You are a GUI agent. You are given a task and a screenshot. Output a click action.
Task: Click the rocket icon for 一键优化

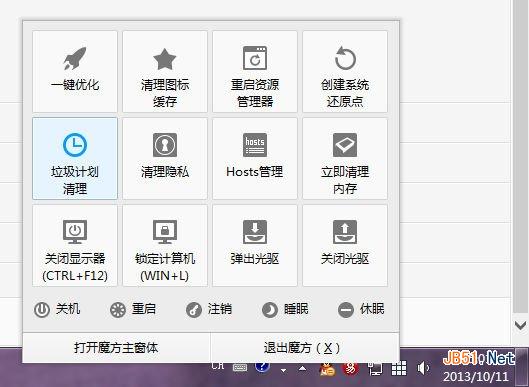[75, 58]
